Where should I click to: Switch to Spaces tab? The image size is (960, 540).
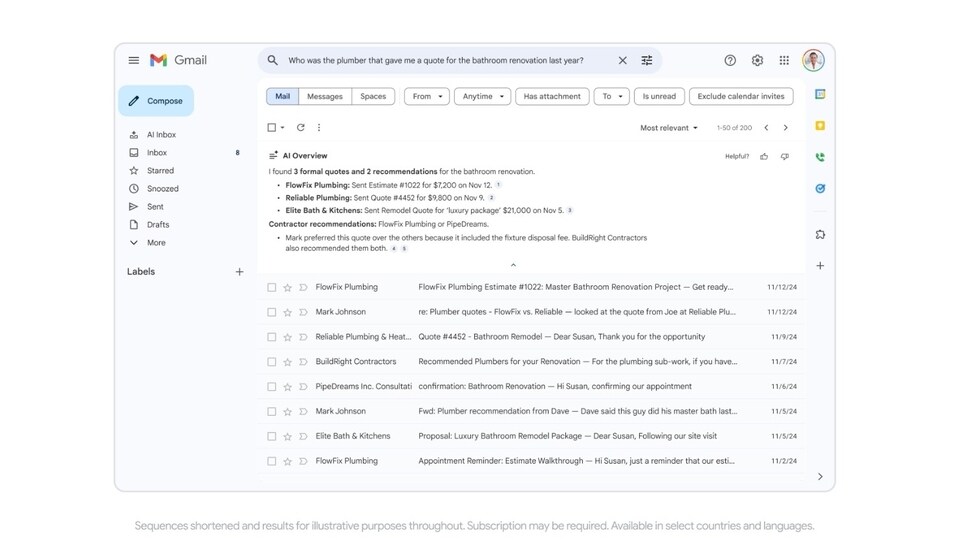(373, 96)
